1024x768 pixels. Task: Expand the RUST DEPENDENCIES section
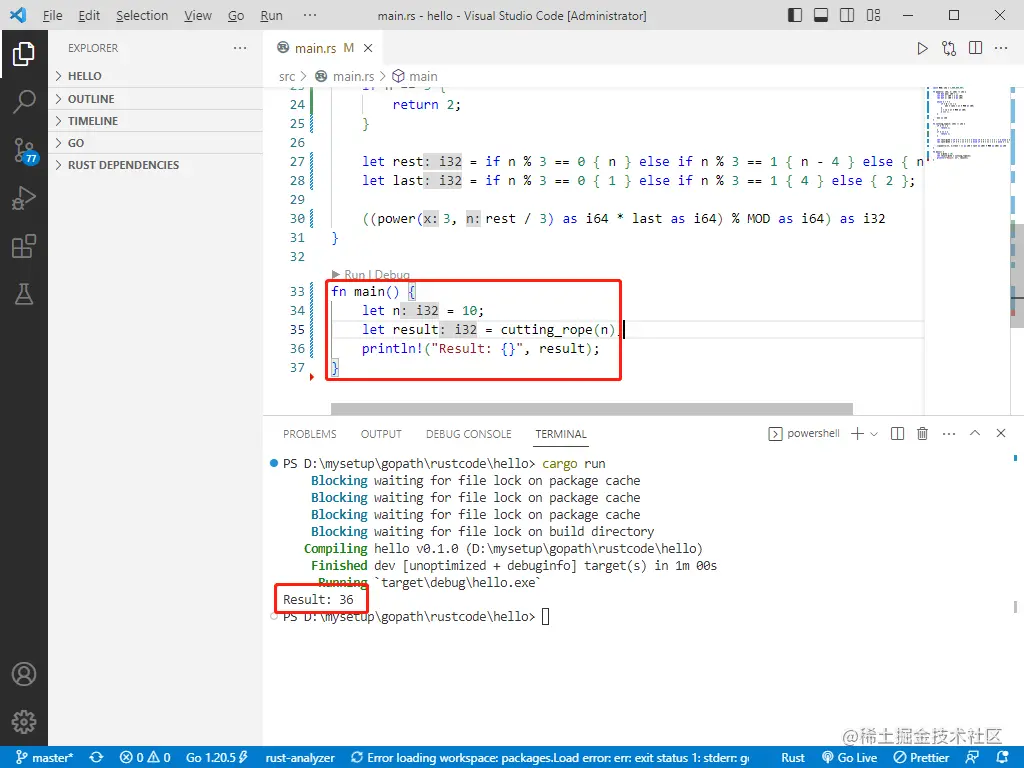click(156, 165)
